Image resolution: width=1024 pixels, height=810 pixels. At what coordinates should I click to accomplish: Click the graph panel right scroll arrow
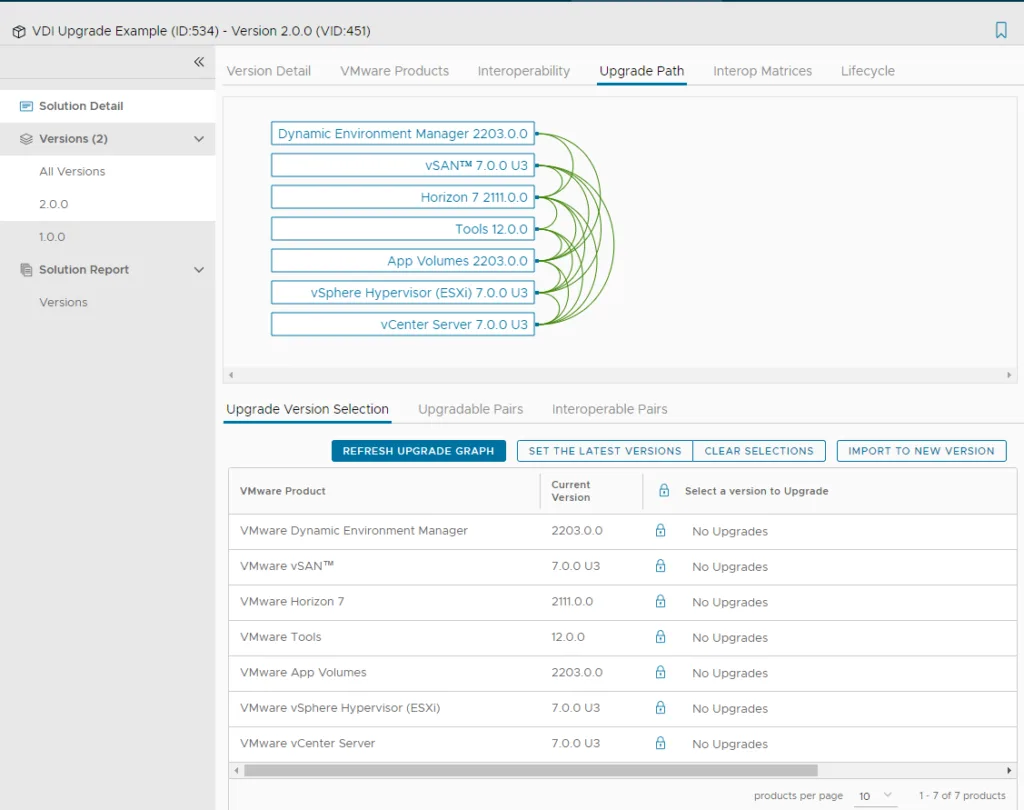point(1009,375)
